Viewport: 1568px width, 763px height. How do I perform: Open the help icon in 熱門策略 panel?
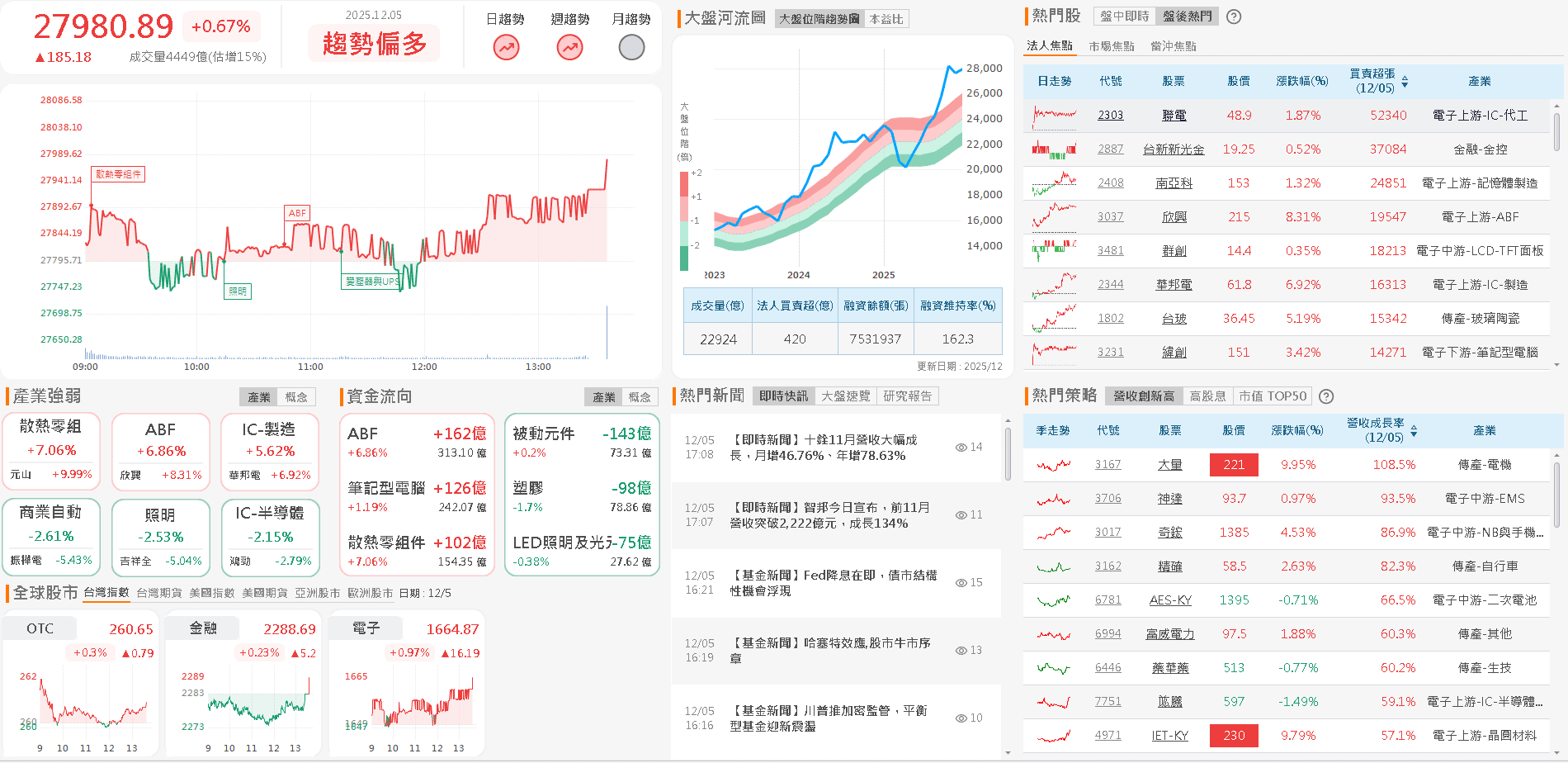(1328, 396)
